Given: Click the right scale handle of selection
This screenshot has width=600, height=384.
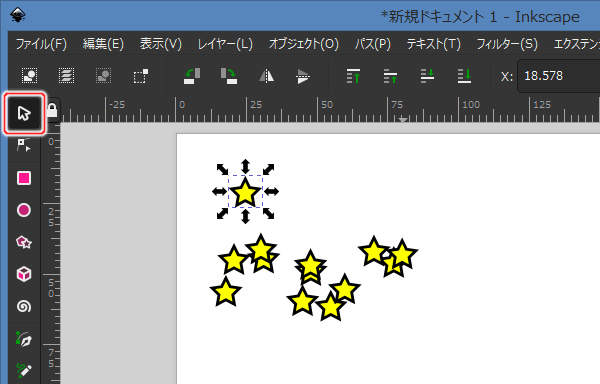Looking at the screenshot, I should (x=271, y=191).
